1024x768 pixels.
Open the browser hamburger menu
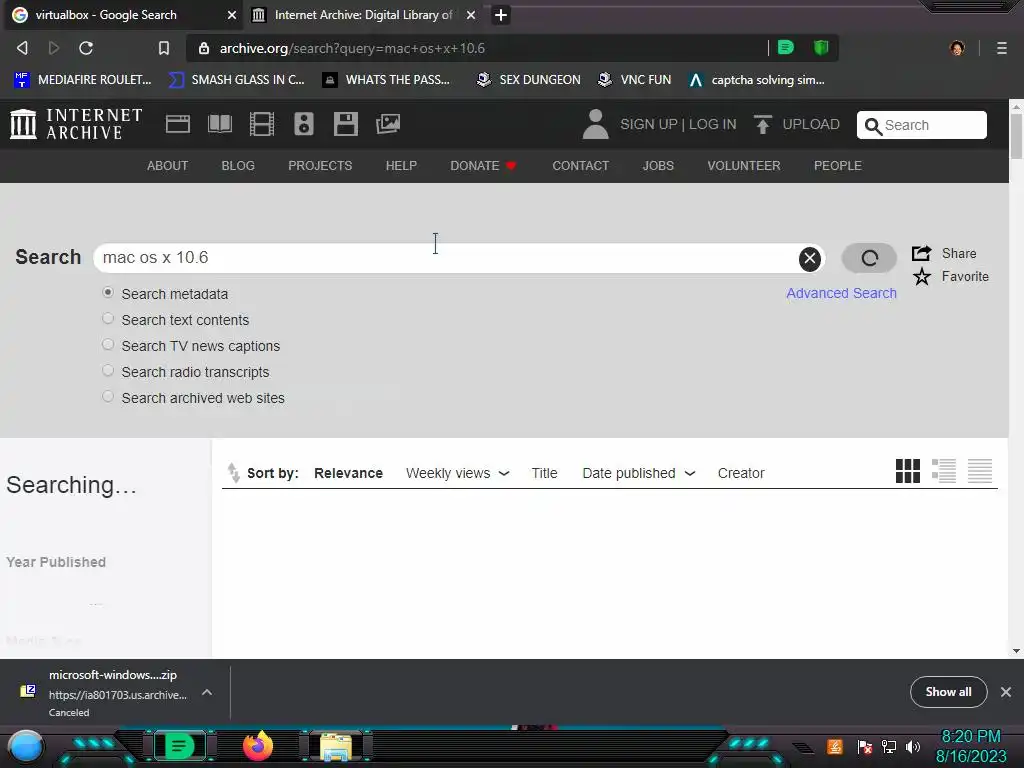1002,48
